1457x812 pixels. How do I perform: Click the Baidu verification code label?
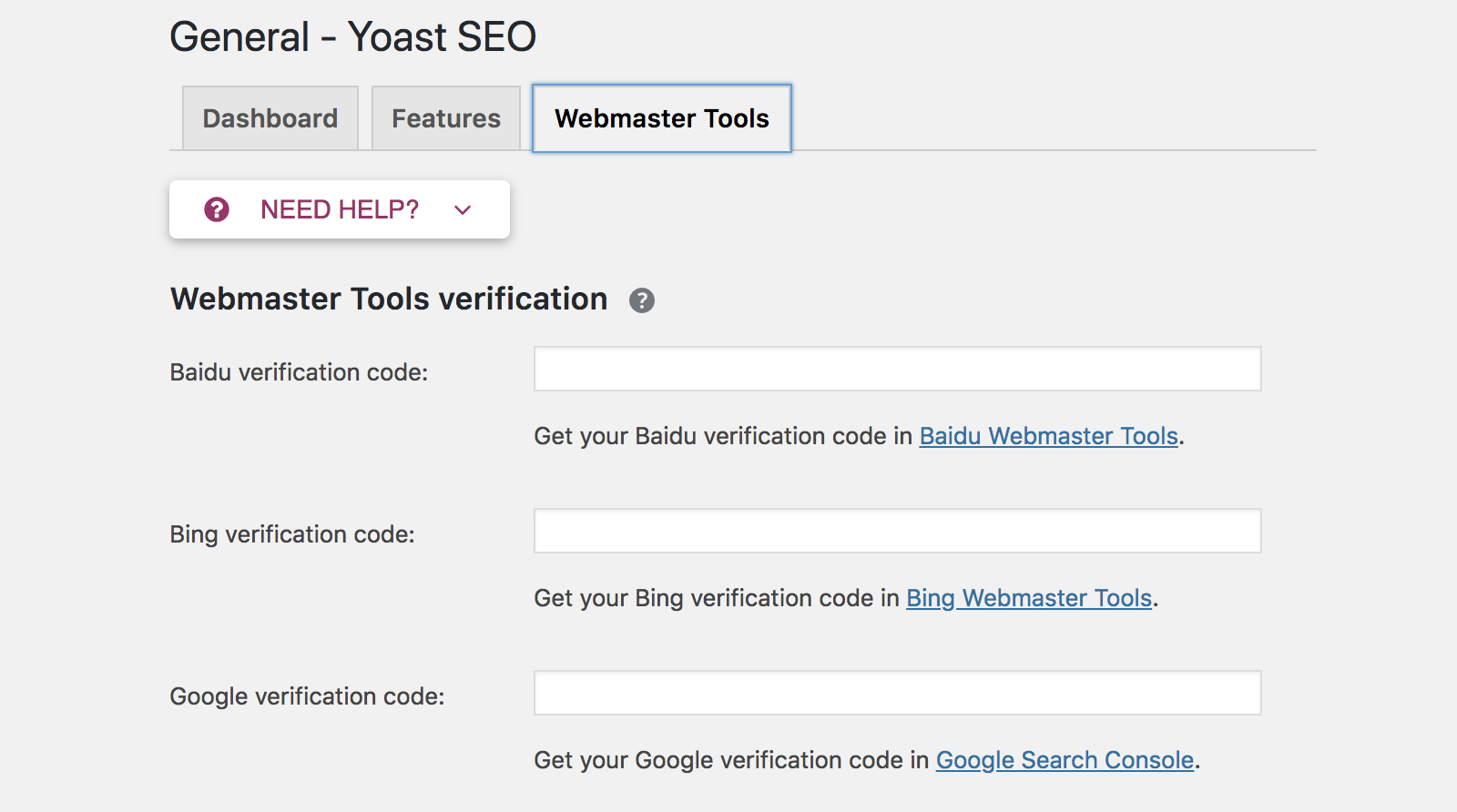click(299, 372)
